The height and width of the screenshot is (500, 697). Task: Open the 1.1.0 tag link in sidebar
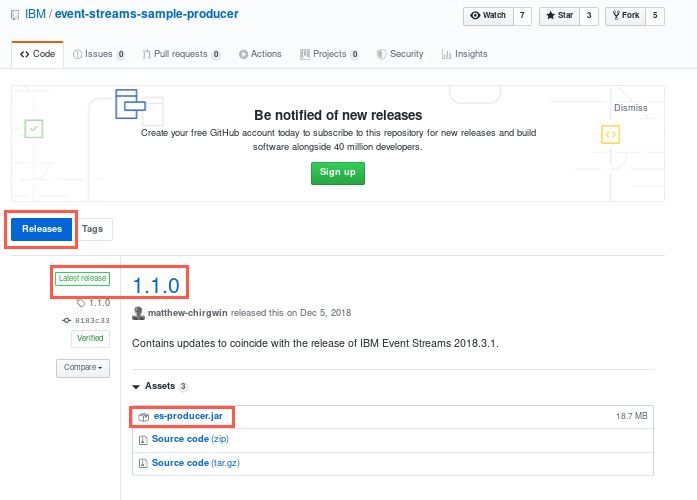99,303
